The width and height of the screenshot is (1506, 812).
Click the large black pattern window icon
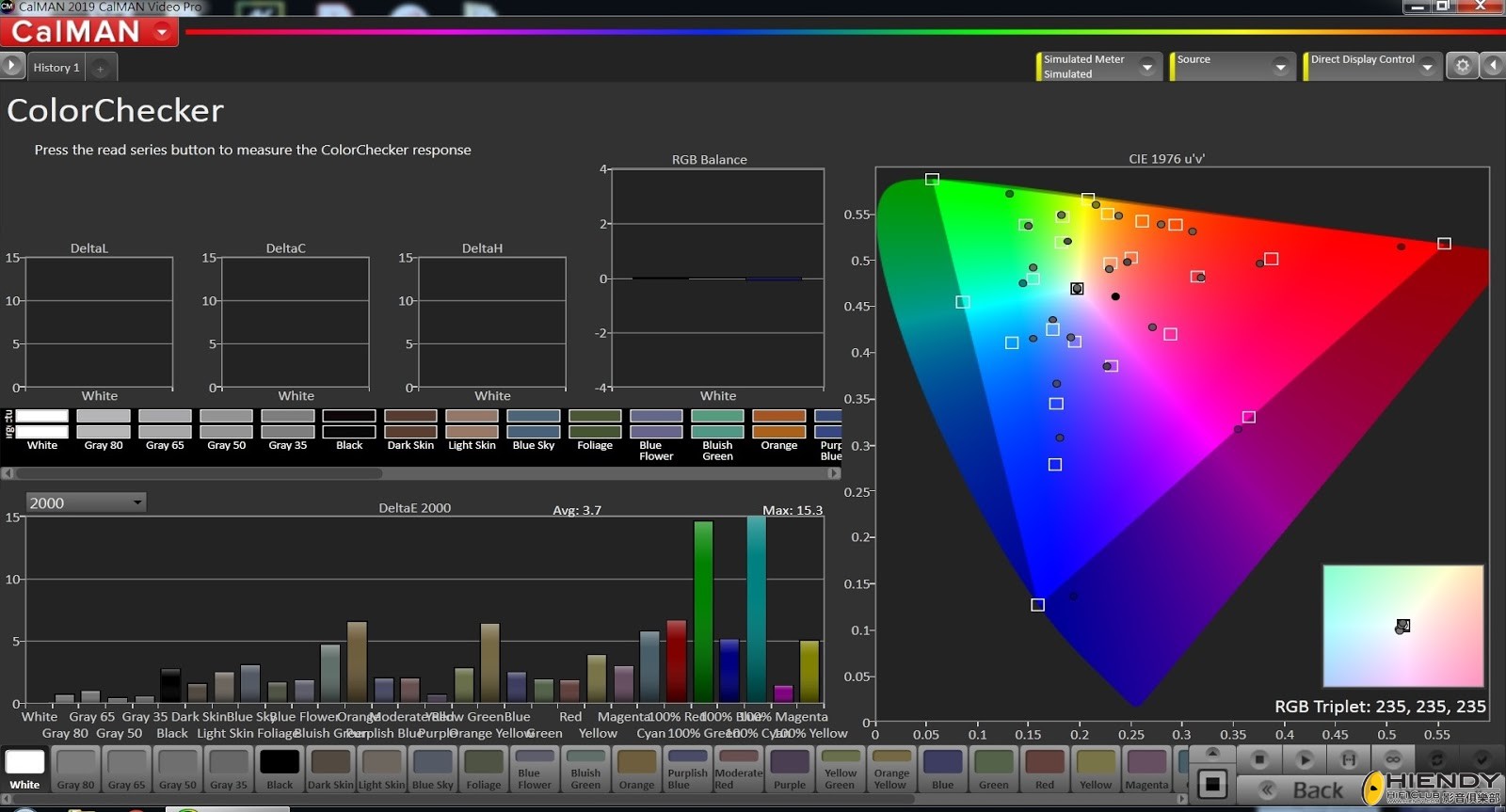click(x=1212, y=784)
